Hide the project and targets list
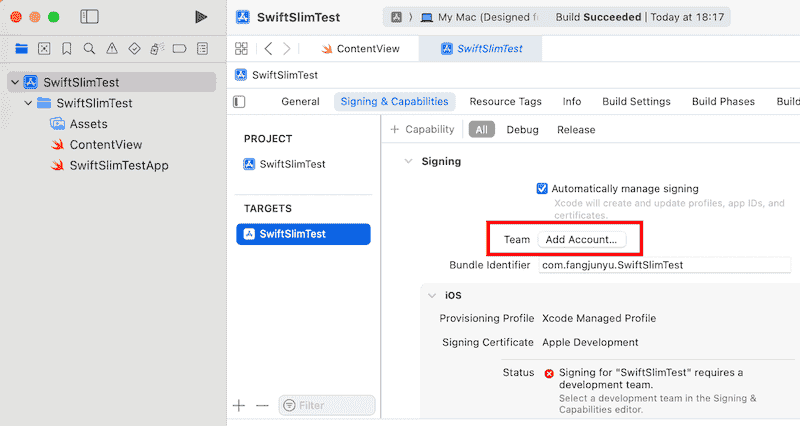 pyautogui.click(x=239, y=102)
